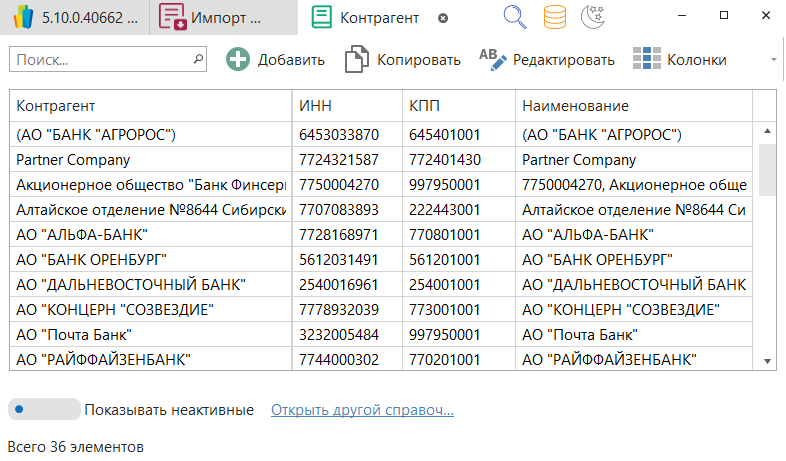Open the Открыть другой справочник link
The image size is (786, 461).
click(x=362, y=410)
